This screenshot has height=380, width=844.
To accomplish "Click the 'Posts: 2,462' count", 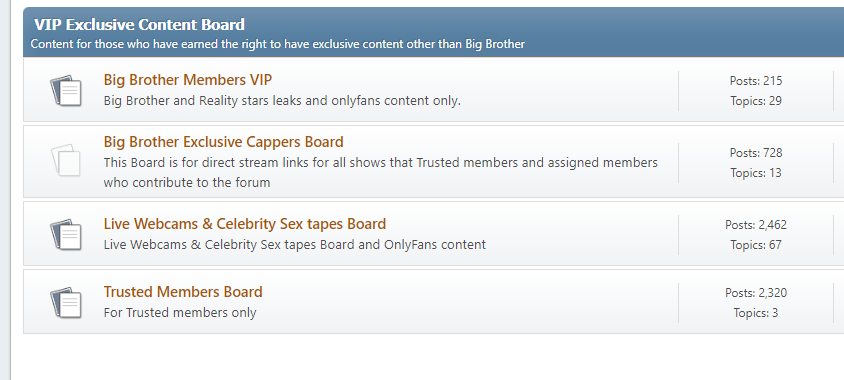I will point(756,225).
